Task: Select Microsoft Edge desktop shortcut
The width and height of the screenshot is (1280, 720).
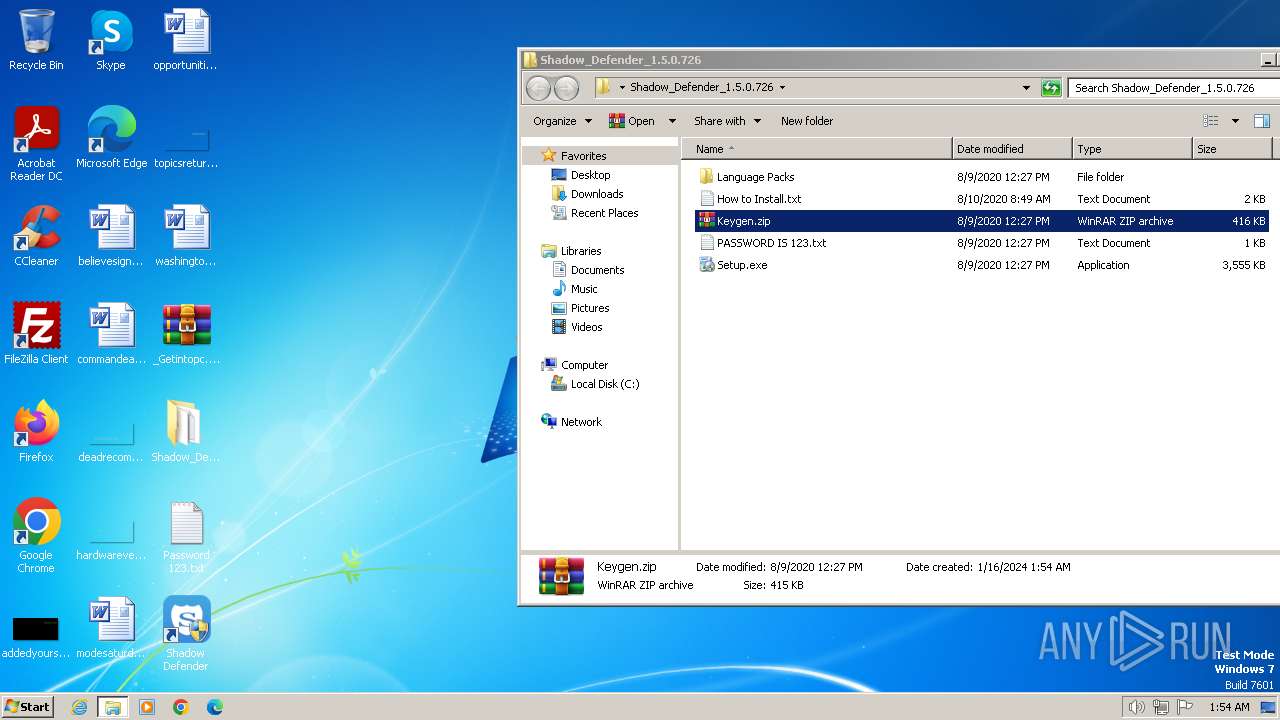Action: 111,138
